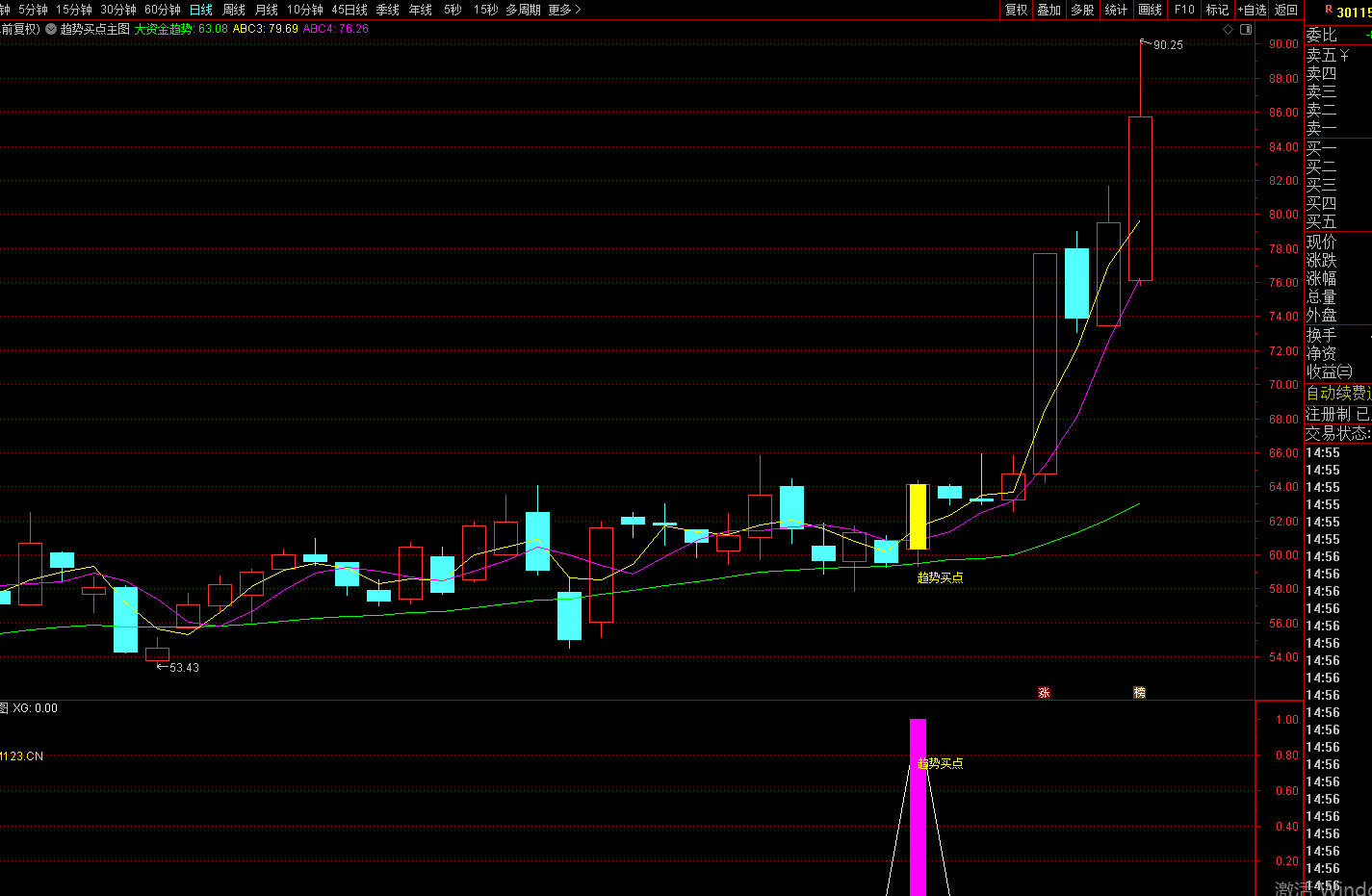The width and height of the screenshot is (1372, 896).
Task: Click the diamond icon above the price axis
Action: coord(1228,29)
